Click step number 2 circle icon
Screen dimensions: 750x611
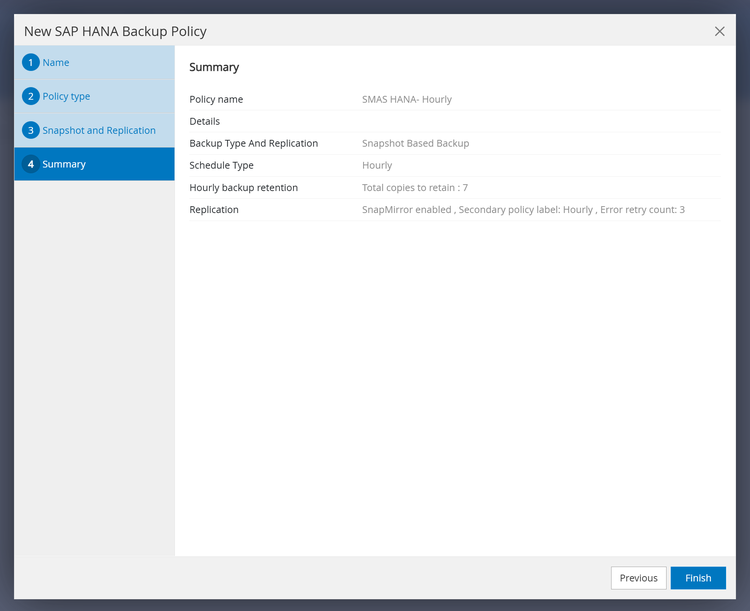click(31, 96)
